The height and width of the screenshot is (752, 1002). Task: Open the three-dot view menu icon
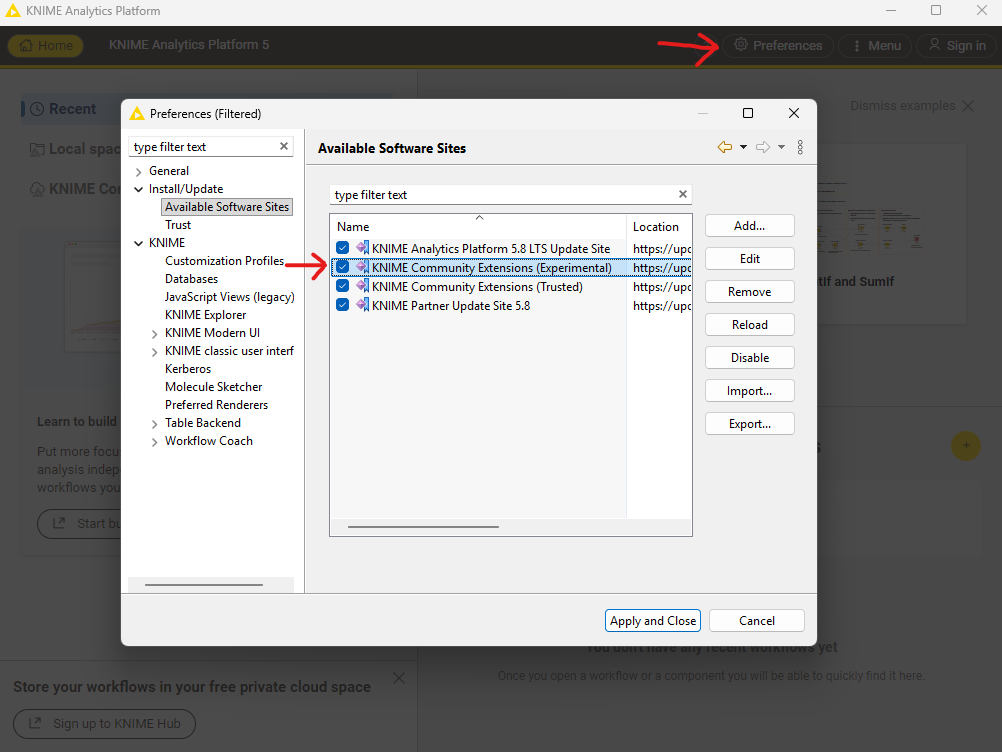coord(800,148)
